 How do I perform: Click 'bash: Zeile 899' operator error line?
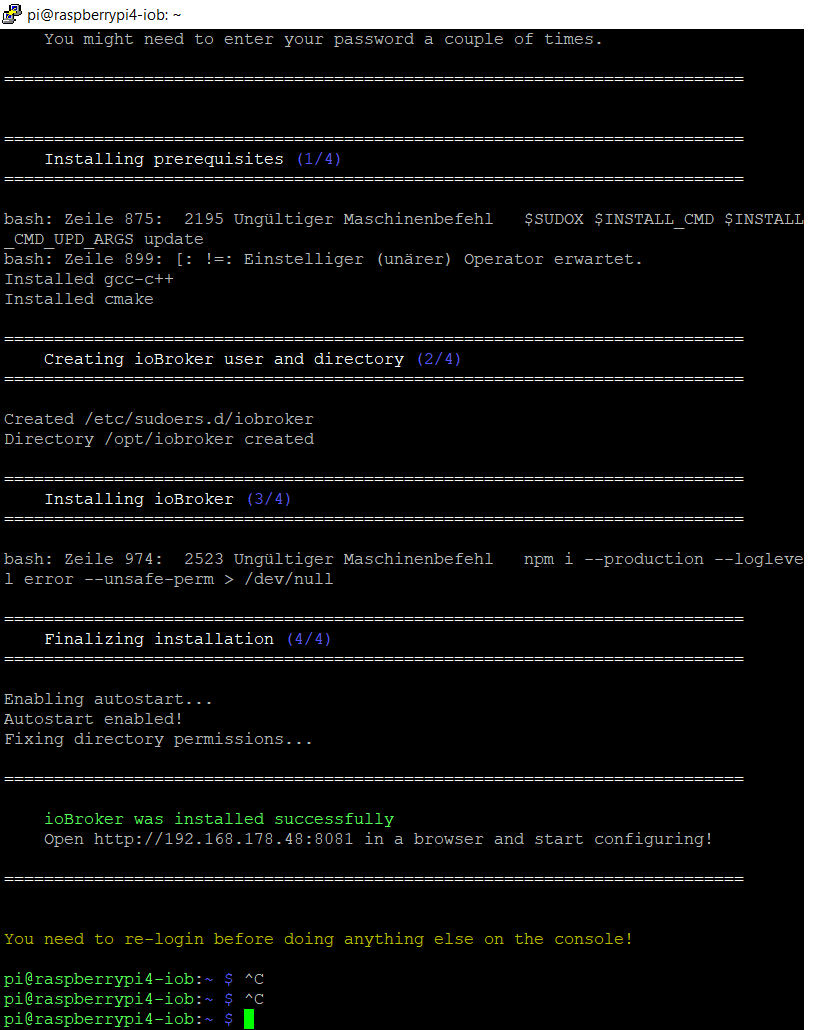click(x=323, y=259)
